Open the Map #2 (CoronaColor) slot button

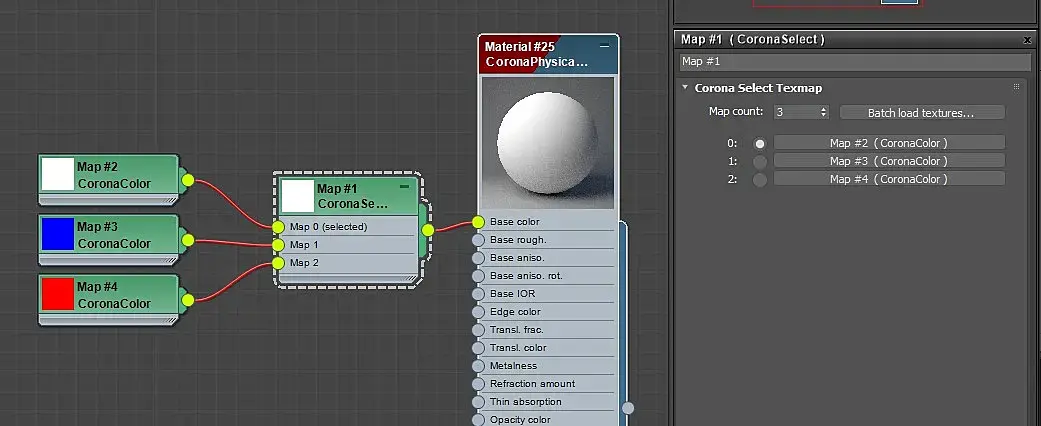[889, 143]
